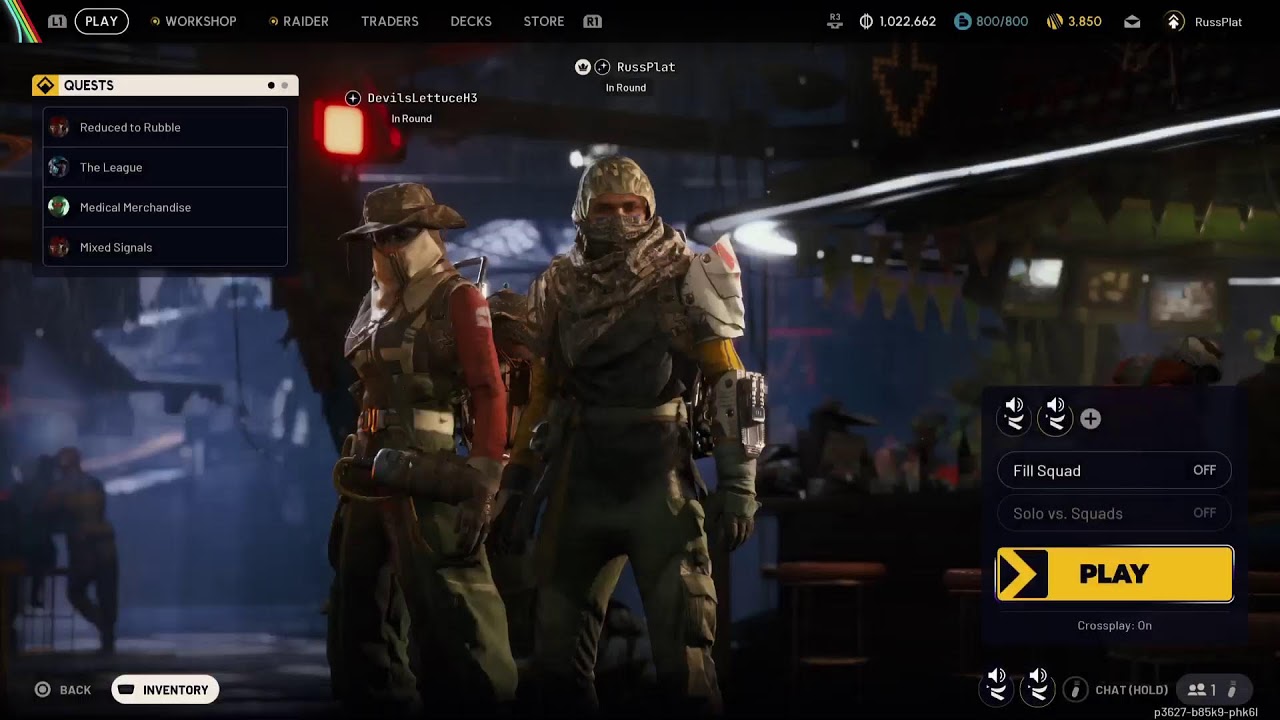Click the plus icon beside DevilsLettuceH3
This screenshot has height=720, width=1280.
[353, 98]
